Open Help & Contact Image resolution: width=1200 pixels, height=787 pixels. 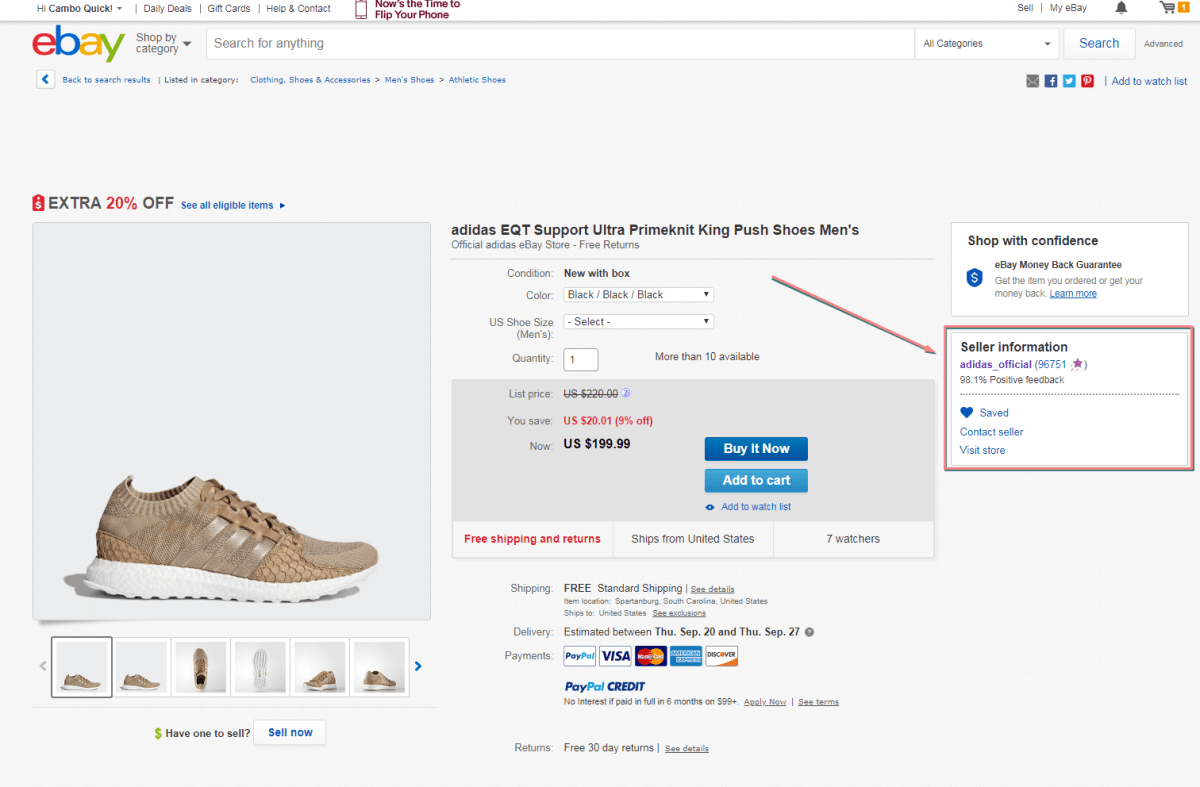tap(298, 8)
